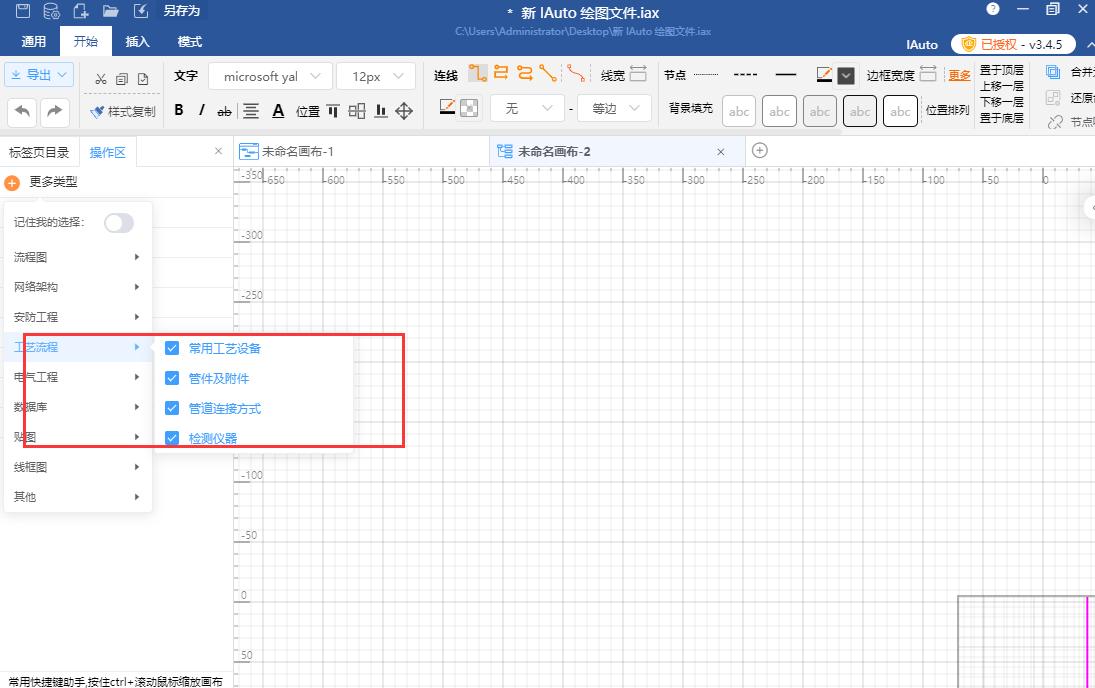Click the align-bottom position icon
This screenshot has height=688, width=1095.
(x=381, y=111)
